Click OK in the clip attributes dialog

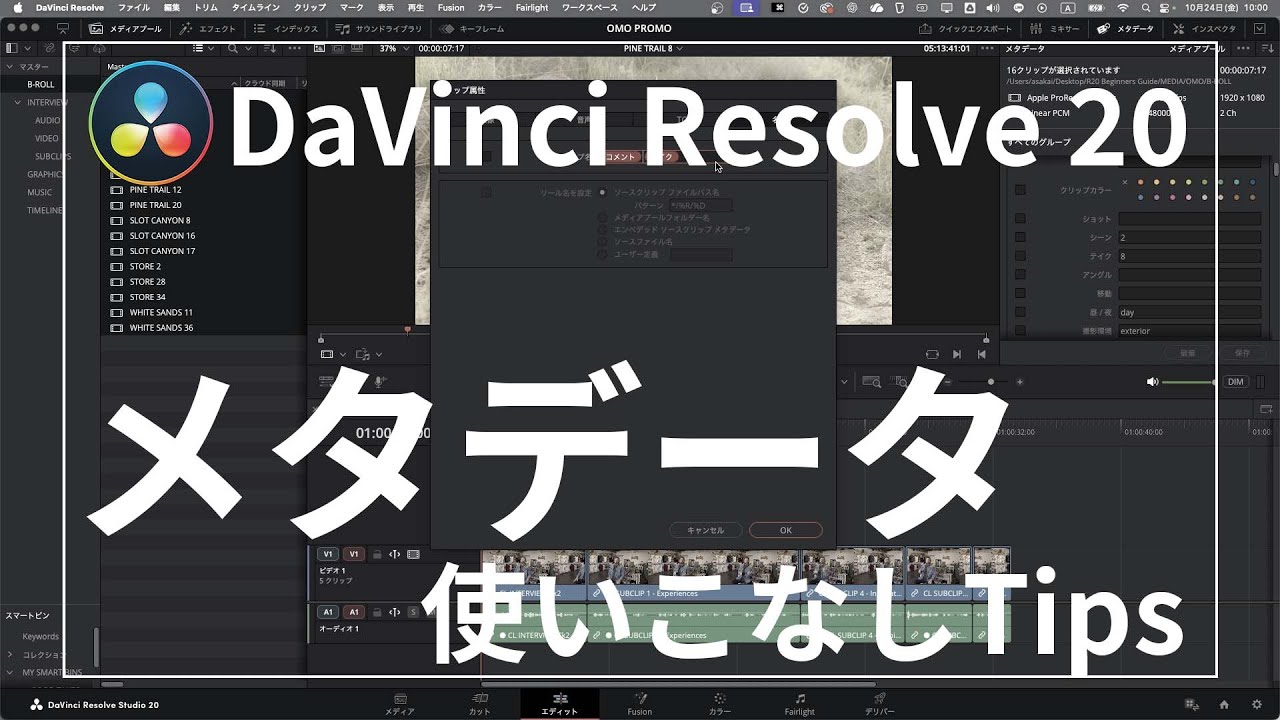coord(786,530)
